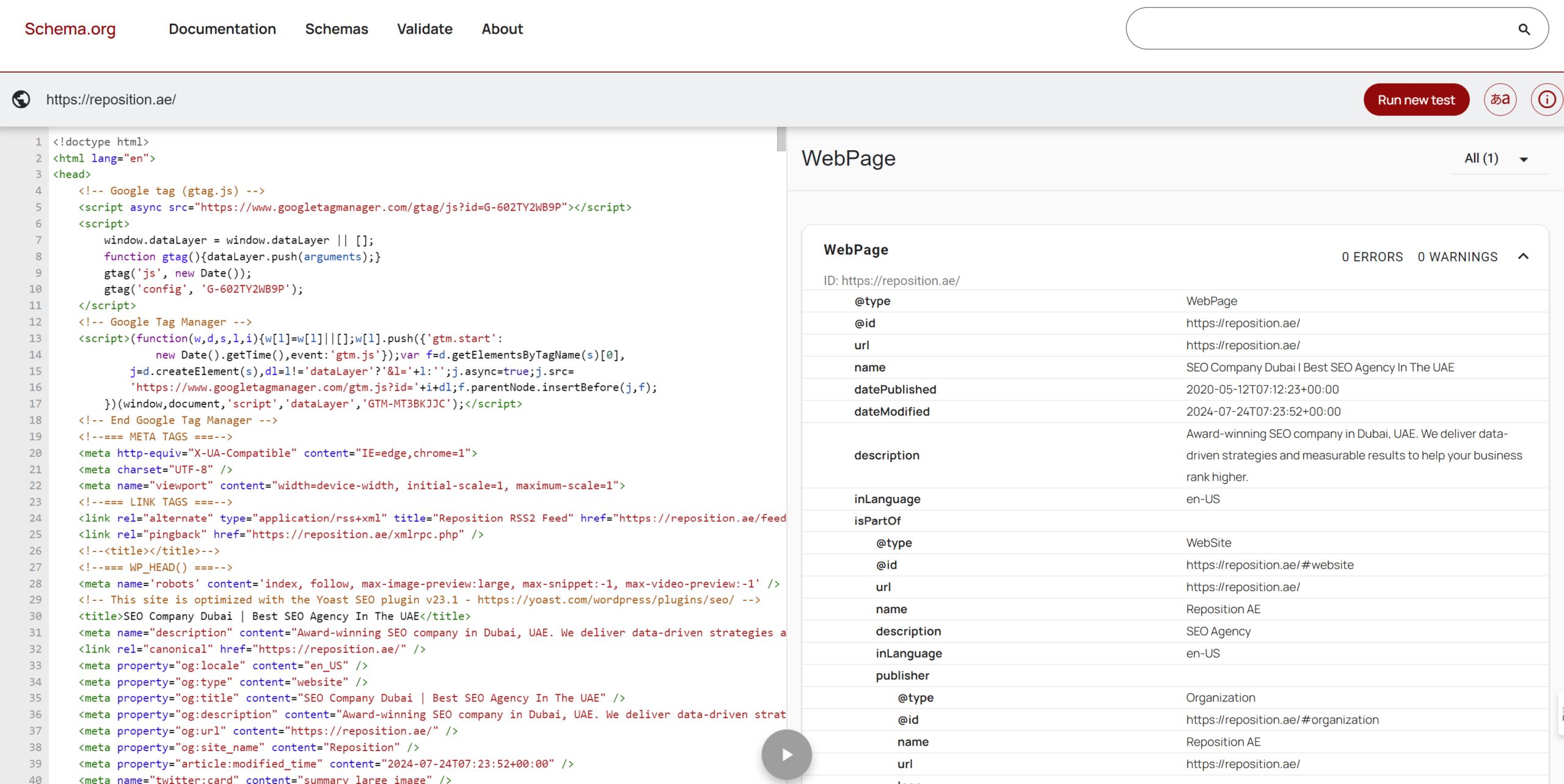
Task: Open the Schemas menu item
Action: point(337,29)
